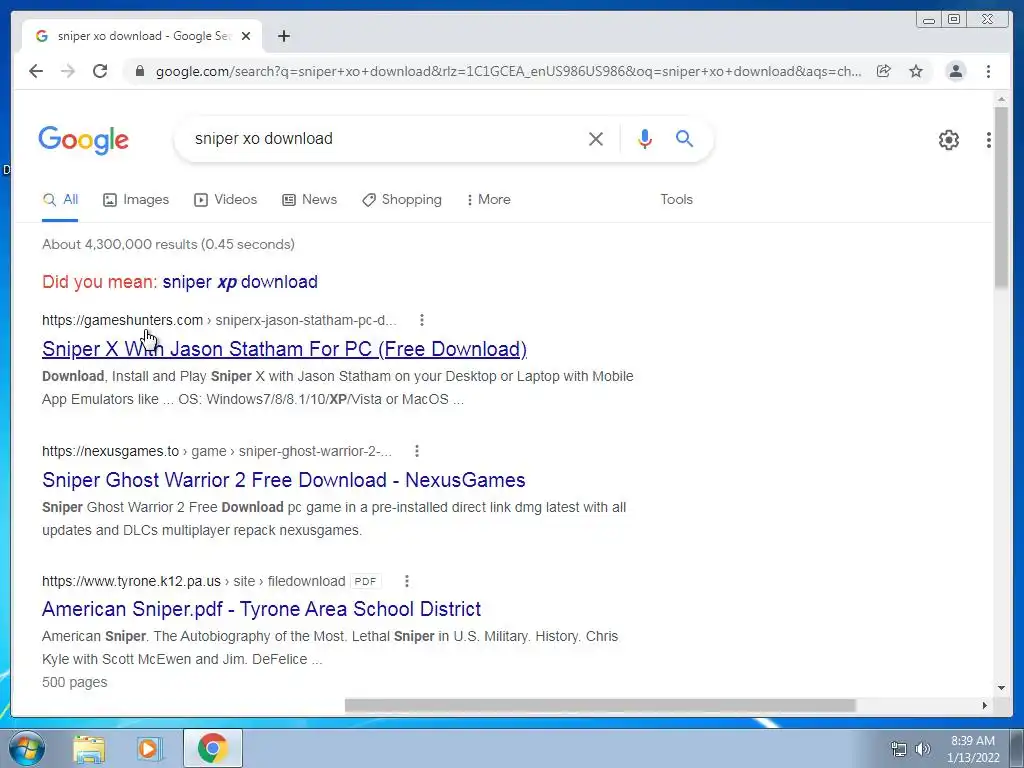1024x768 pixels.
Task: Close the sniper xo download tab
Action: [x=246, y=36]
